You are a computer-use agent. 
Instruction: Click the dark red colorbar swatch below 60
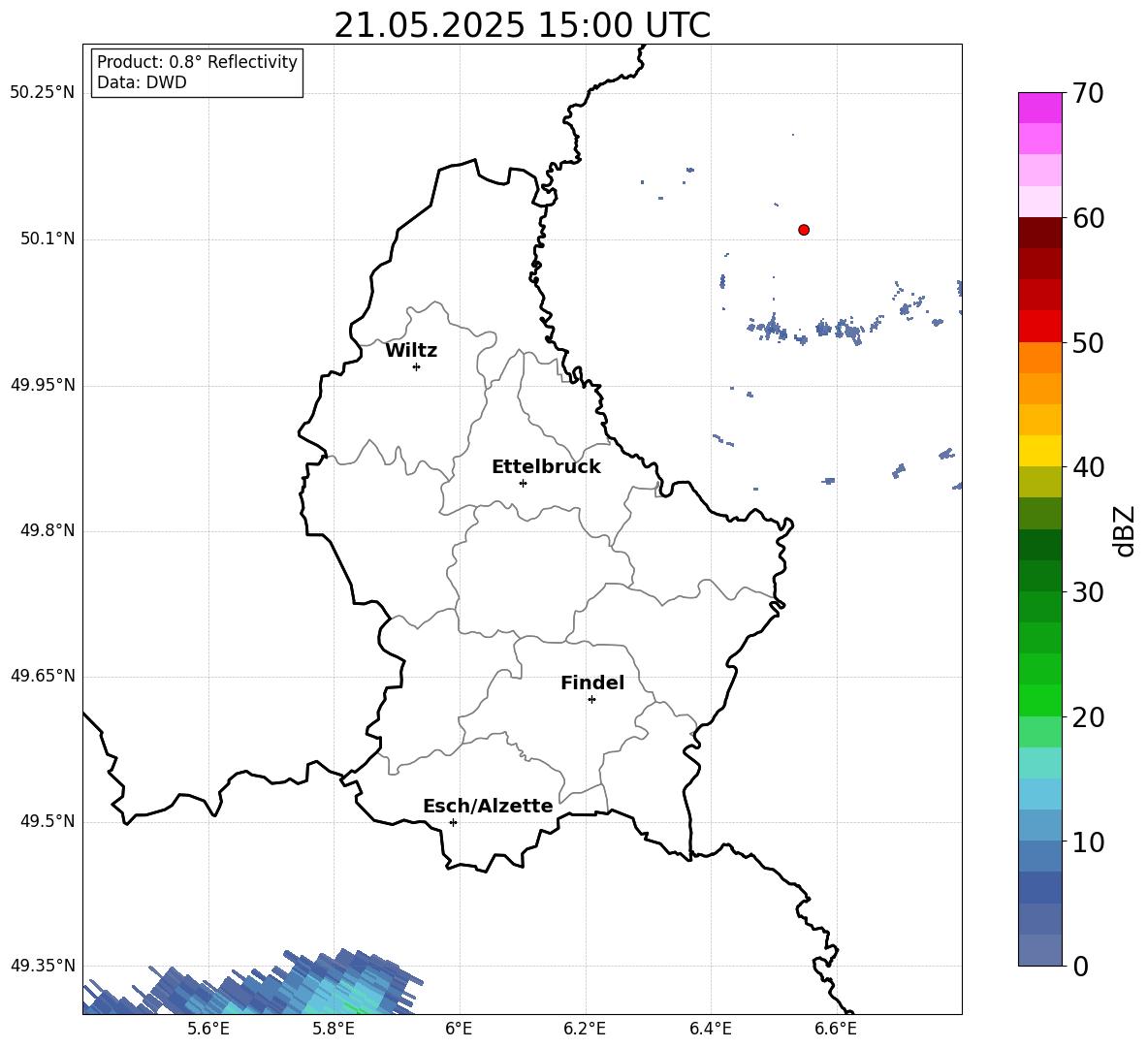[x=1039, y=233]
